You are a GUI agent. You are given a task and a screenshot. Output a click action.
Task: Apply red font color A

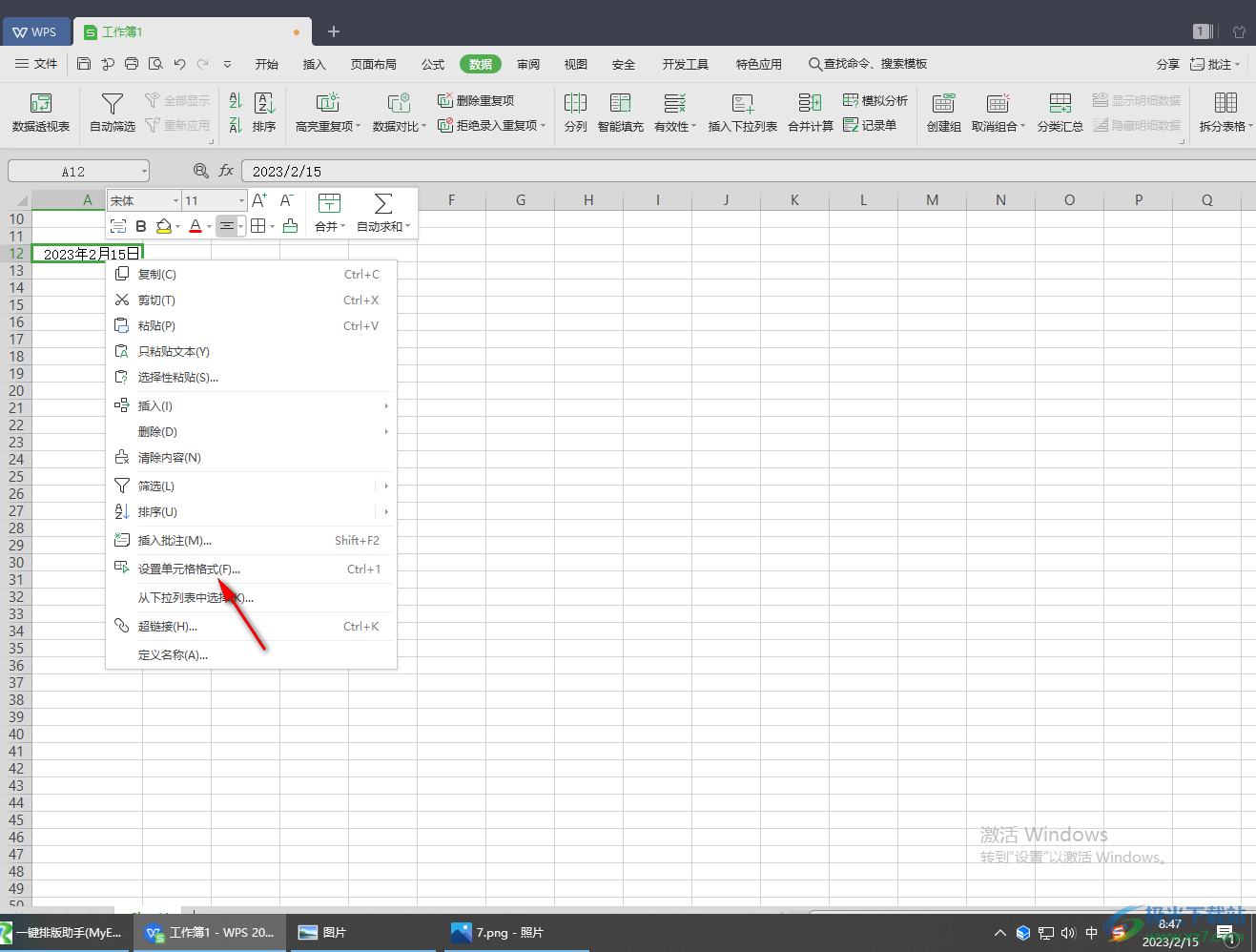pos(196,226)
